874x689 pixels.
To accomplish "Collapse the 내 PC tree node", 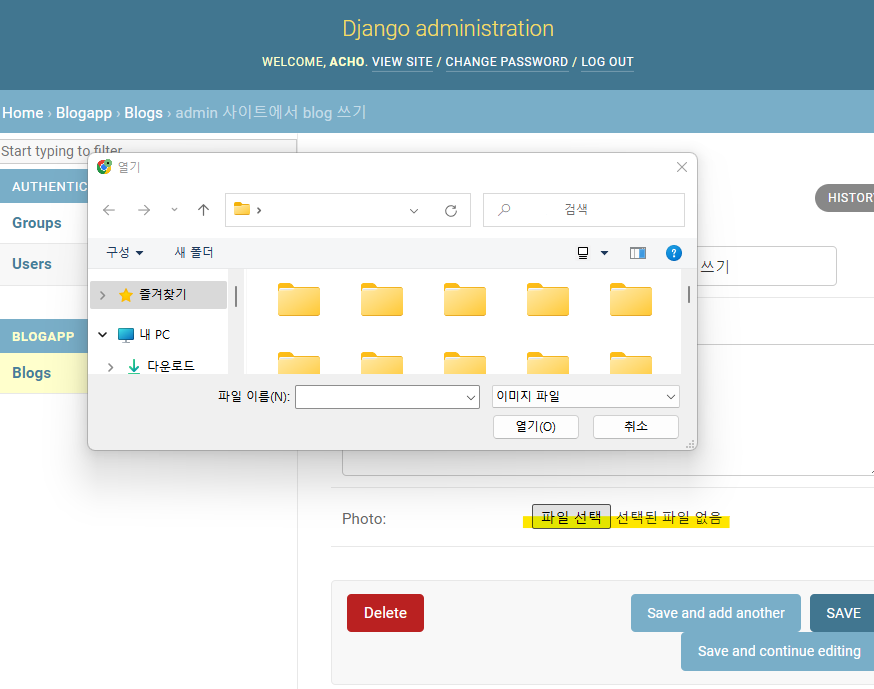I will [x=103, y=334].
